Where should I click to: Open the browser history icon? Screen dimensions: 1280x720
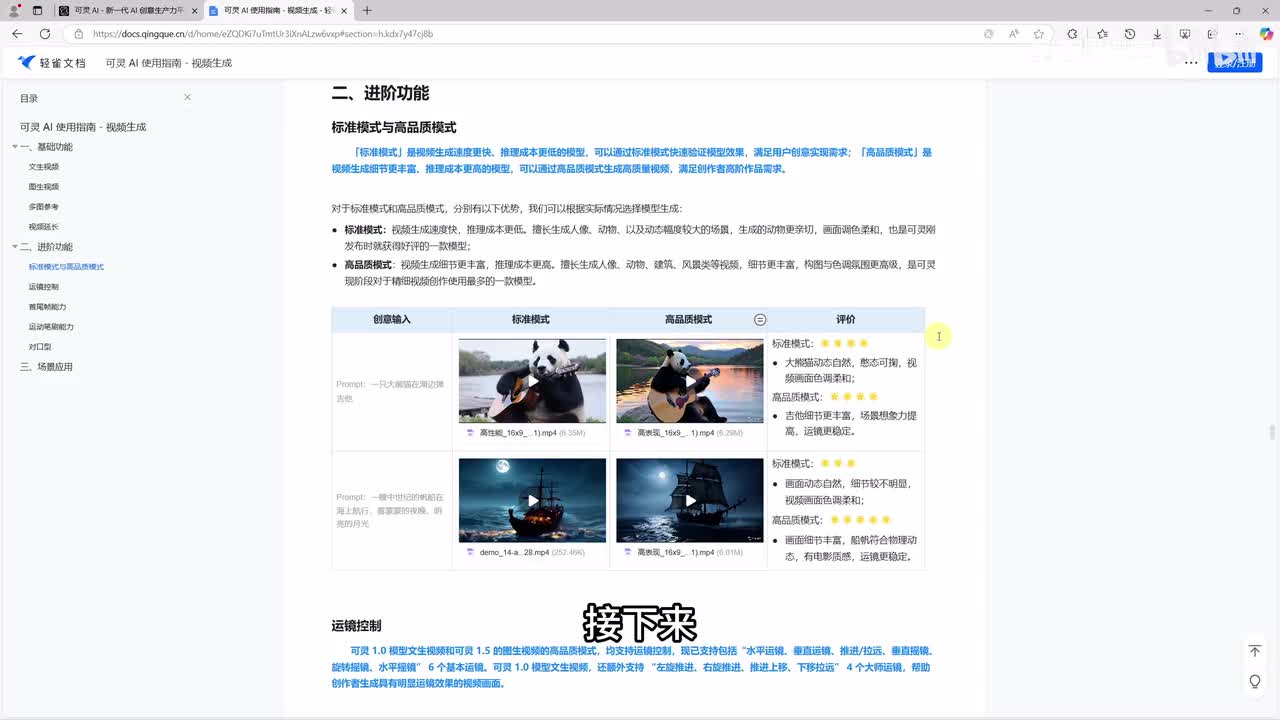click(1129, 33)
